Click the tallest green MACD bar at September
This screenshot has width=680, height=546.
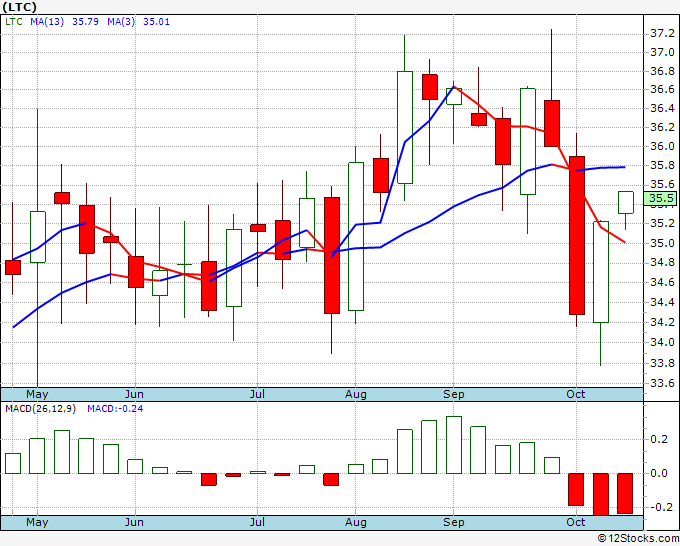click(454, 445)
